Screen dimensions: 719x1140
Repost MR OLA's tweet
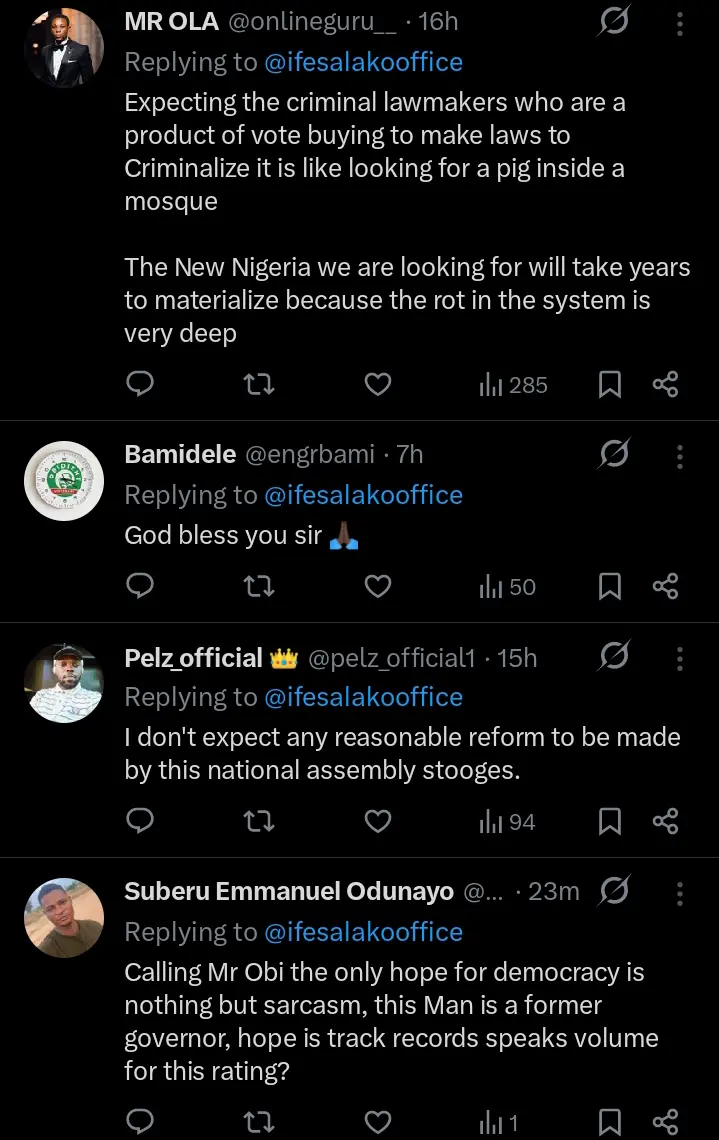coord(259,384)
